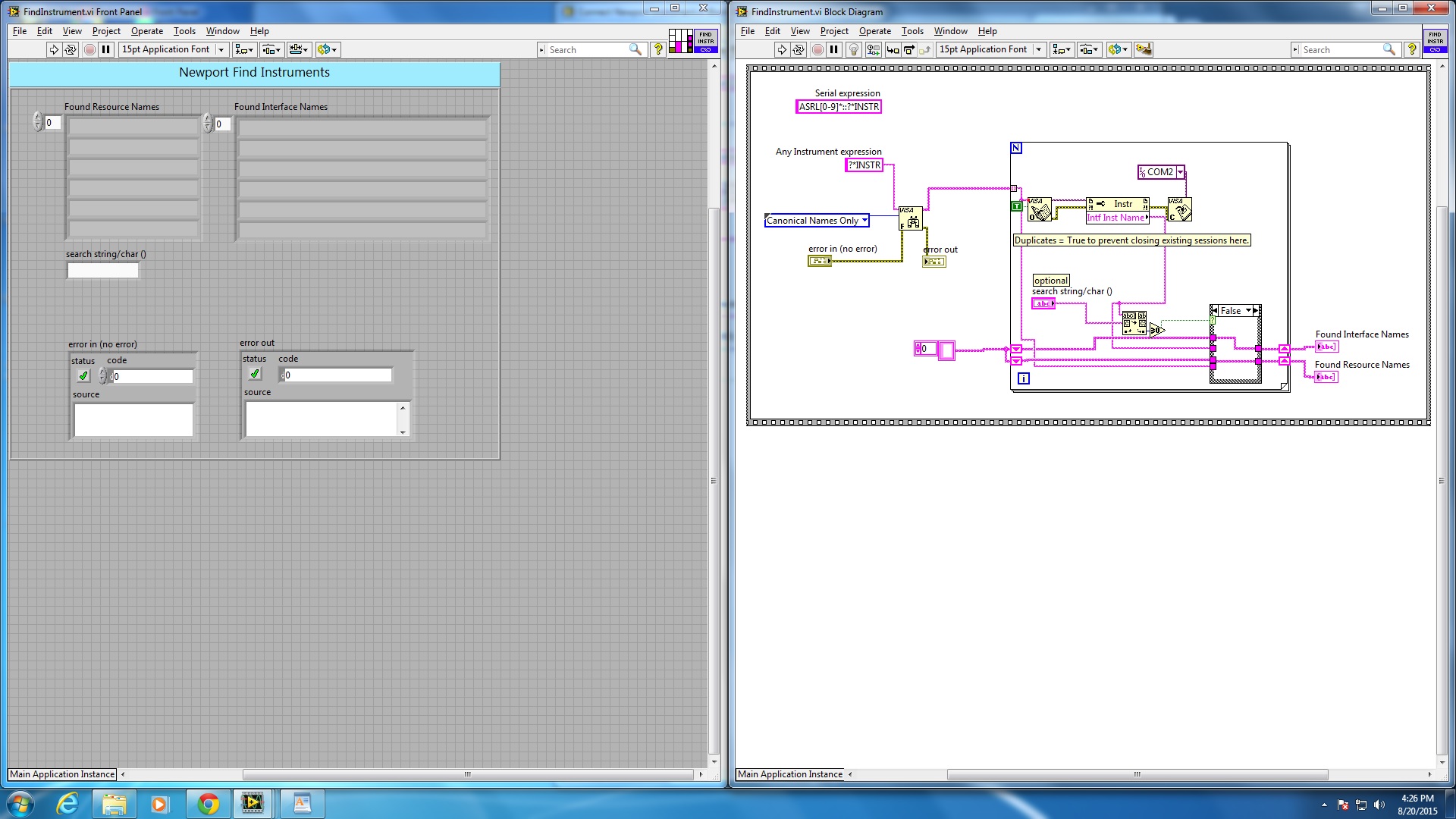Click Front Panel connector pane pattern icon

pos(680,41)
